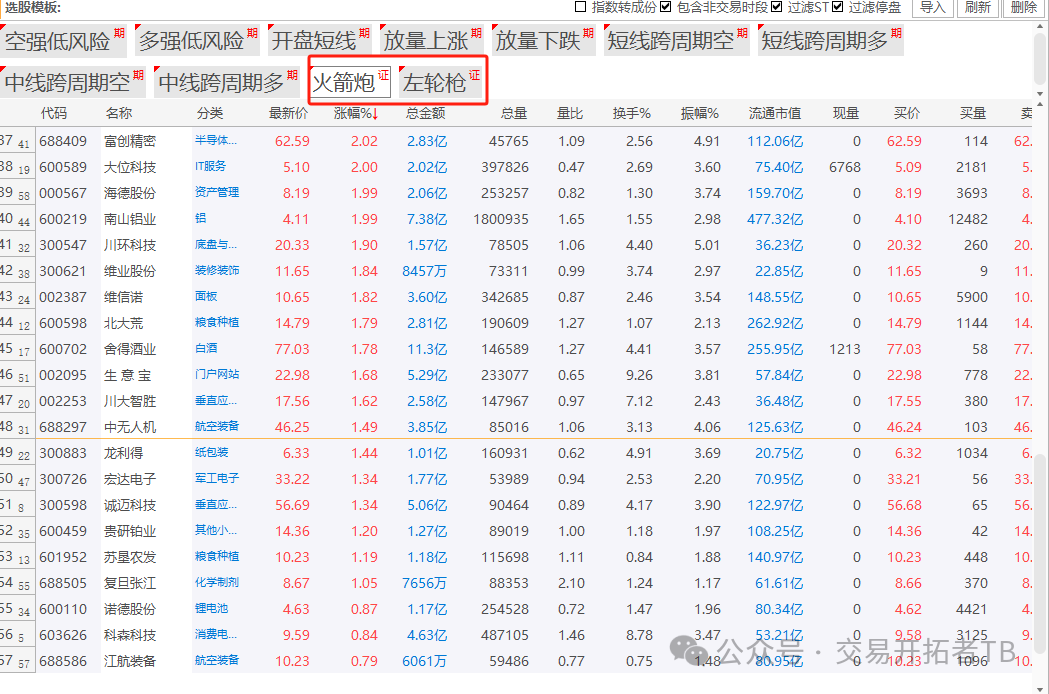The height and width of the screenshot is (694, 1049).
Task: Click stock code 002253
Action: [63, 401]
